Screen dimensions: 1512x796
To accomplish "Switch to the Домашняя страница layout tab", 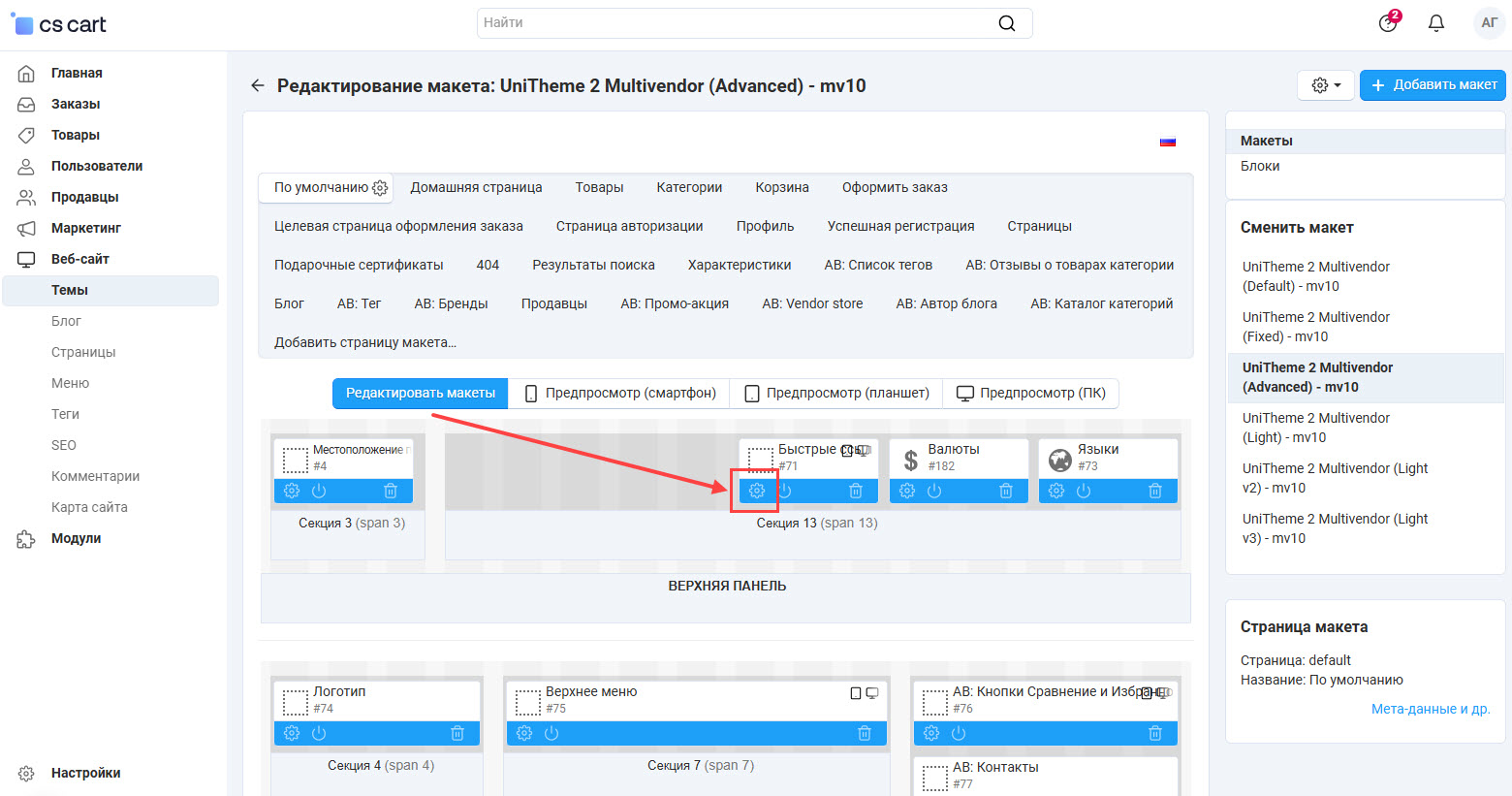I will coord(476,187).
